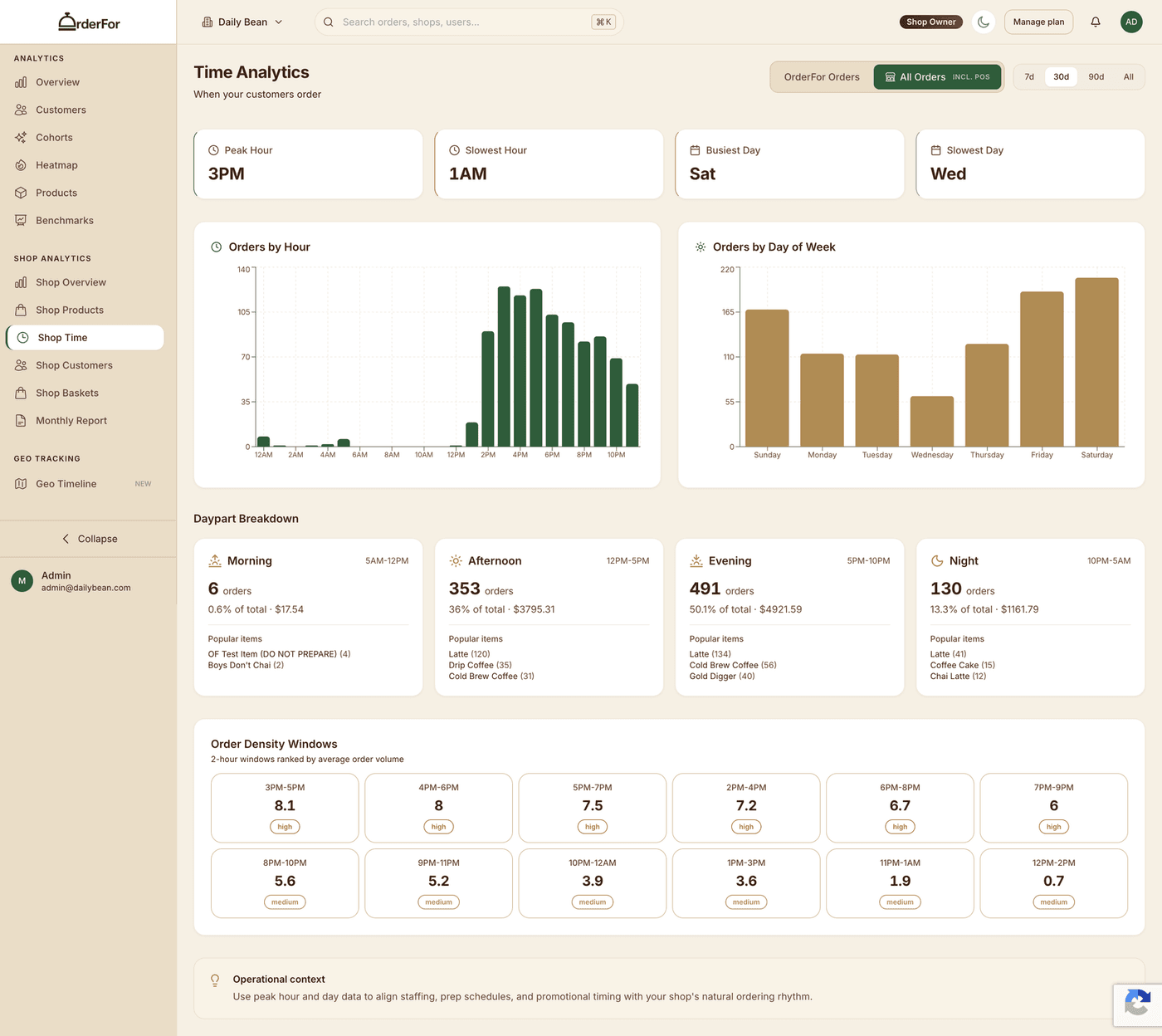Open the AD user avatar menu

1131,22
